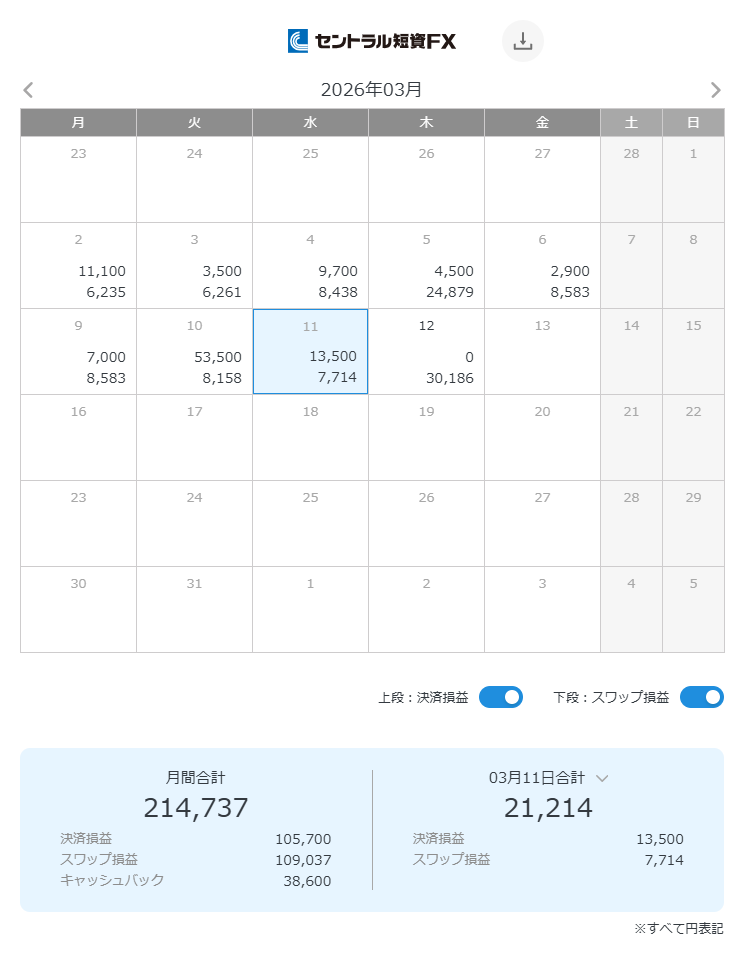Click the 金 weekday column header
The image size is (744, 957).
[x=542, y=123]
